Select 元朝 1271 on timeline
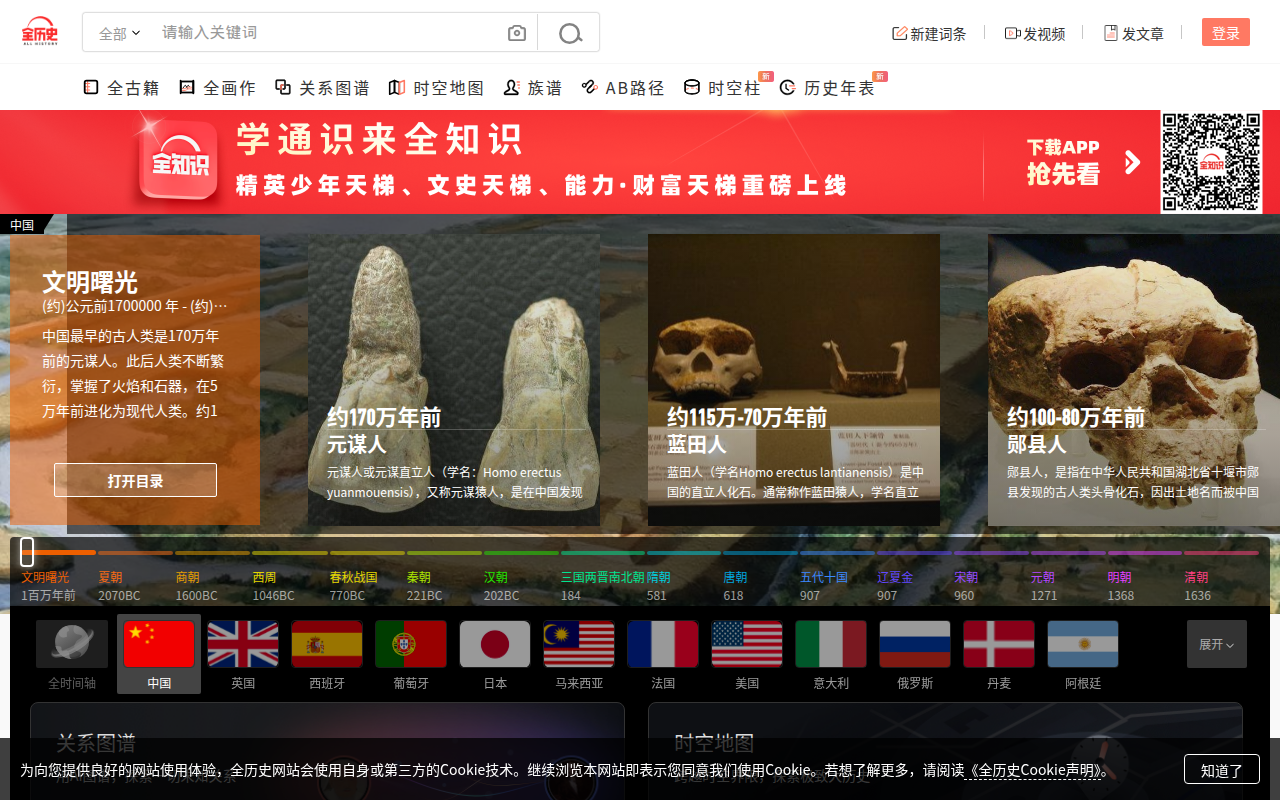The height and width of the screenshot is (800, 1280). pos(1043,586)
